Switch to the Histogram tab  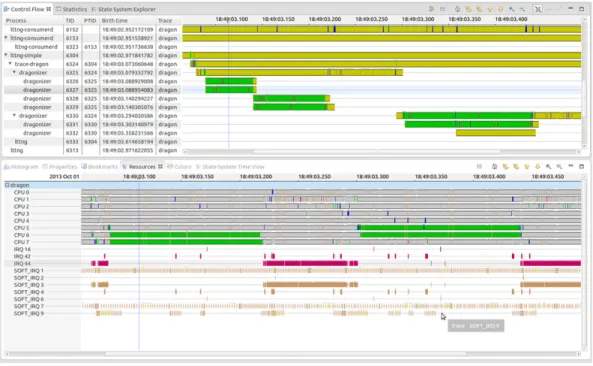pos(21,166)
